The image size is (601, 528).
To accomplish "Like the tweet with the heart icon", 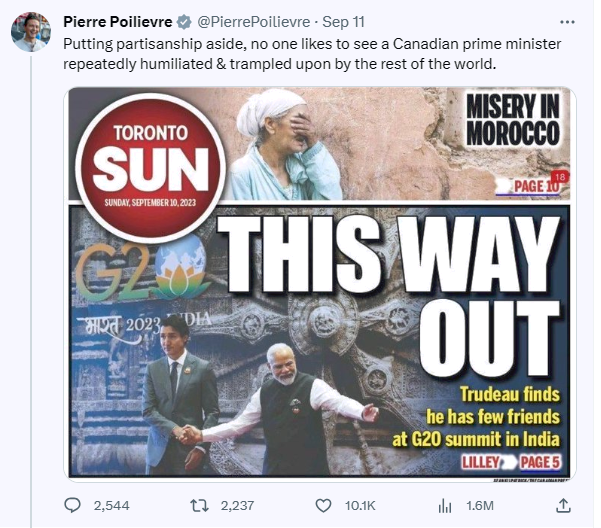I will click(x=323, y=506).
